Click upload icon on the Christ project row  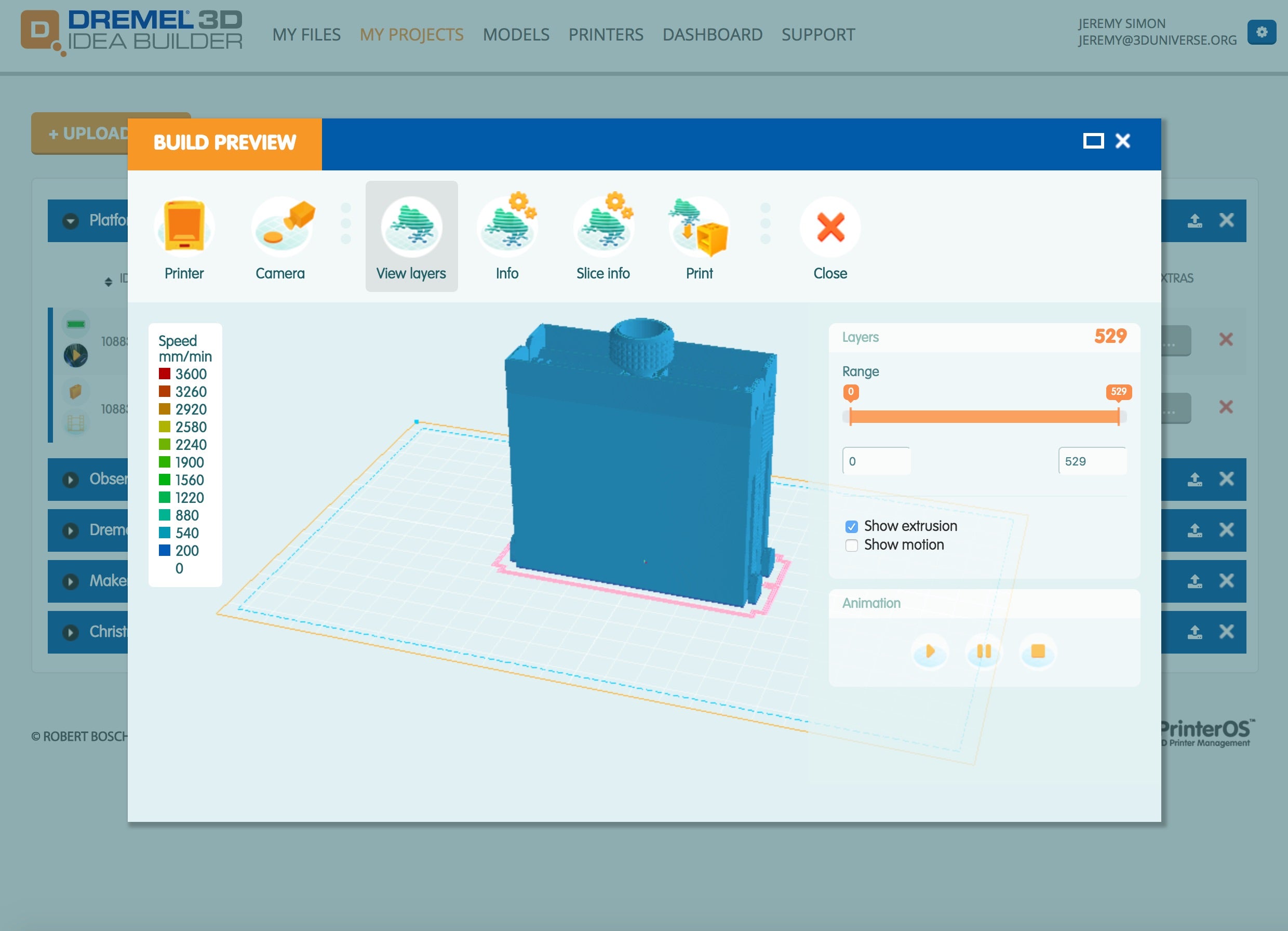pyautogui.click(x=1195, y=632)
